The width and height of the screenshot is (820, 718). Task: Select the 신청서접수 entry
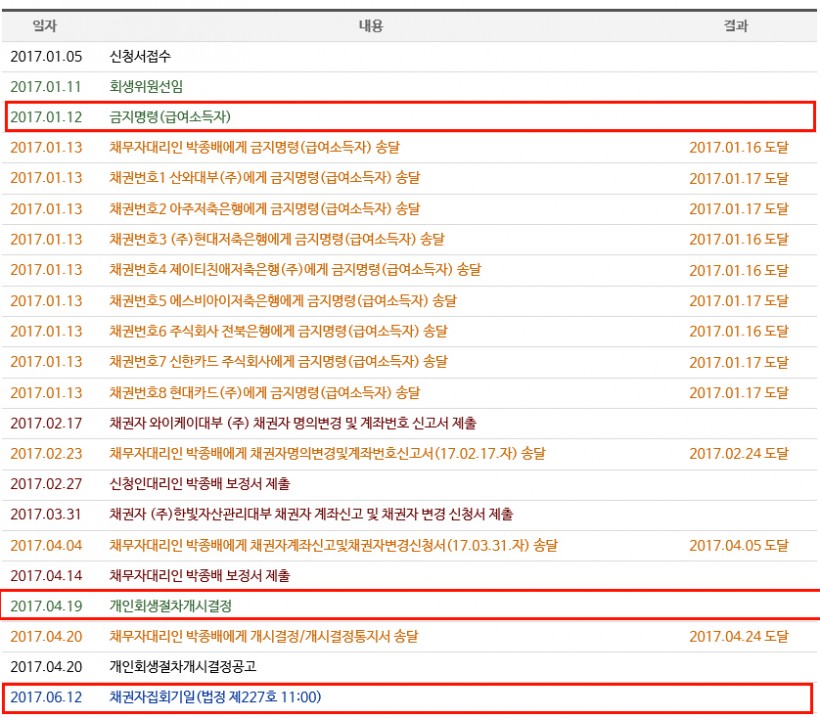(140, 56)
